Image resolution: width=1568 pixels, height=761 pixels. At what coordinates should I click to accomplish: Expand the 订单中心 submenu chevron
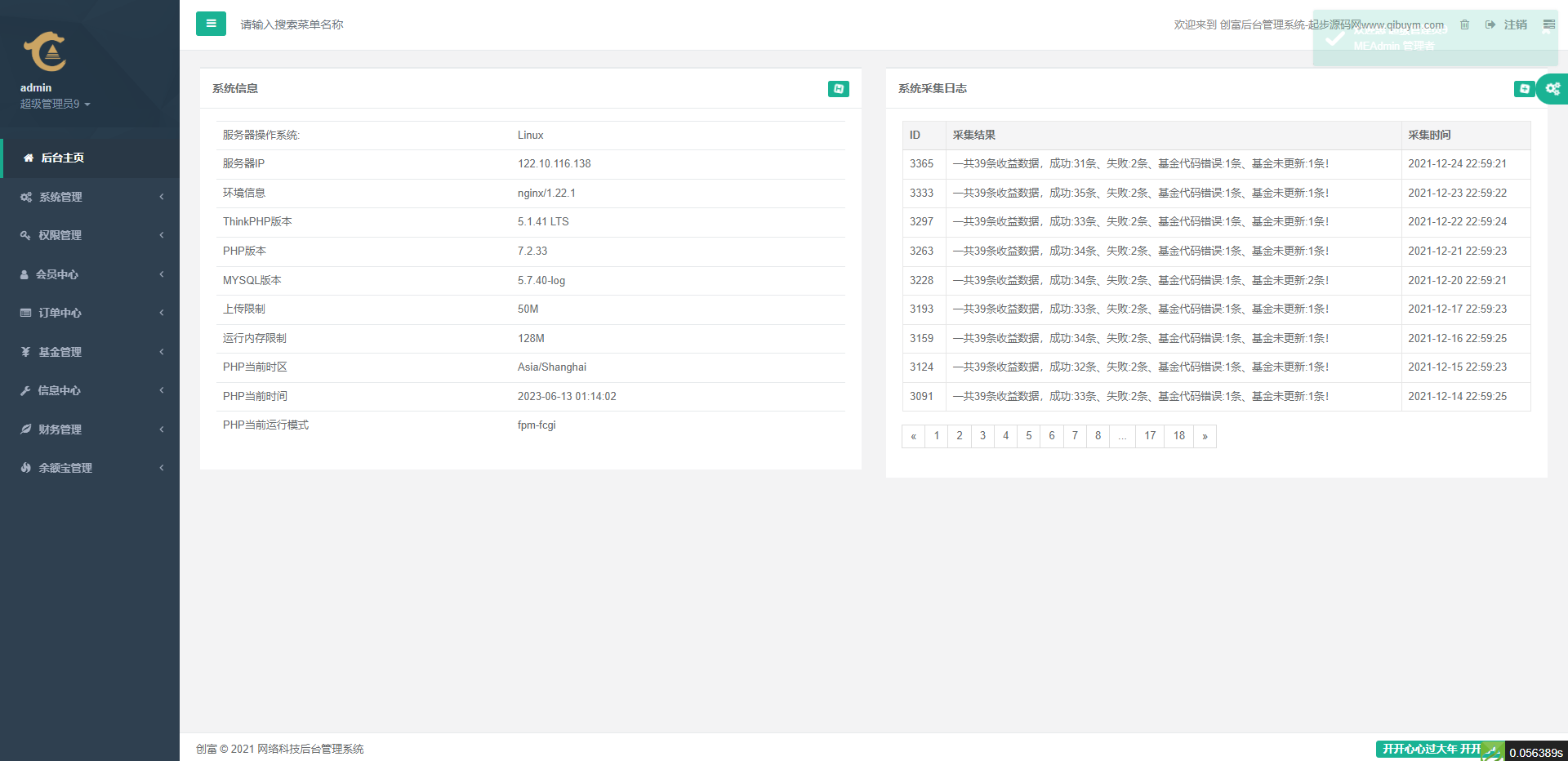point(162,313)
